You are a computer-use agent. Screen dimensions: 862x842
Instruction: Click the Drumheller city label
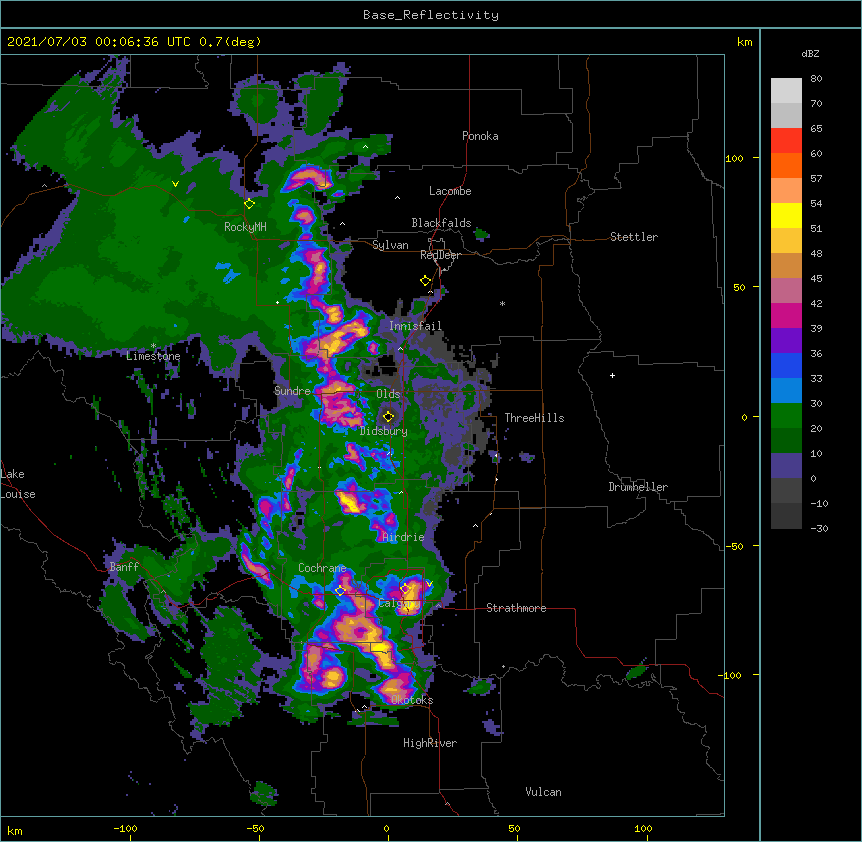click(x=638, y=487)
